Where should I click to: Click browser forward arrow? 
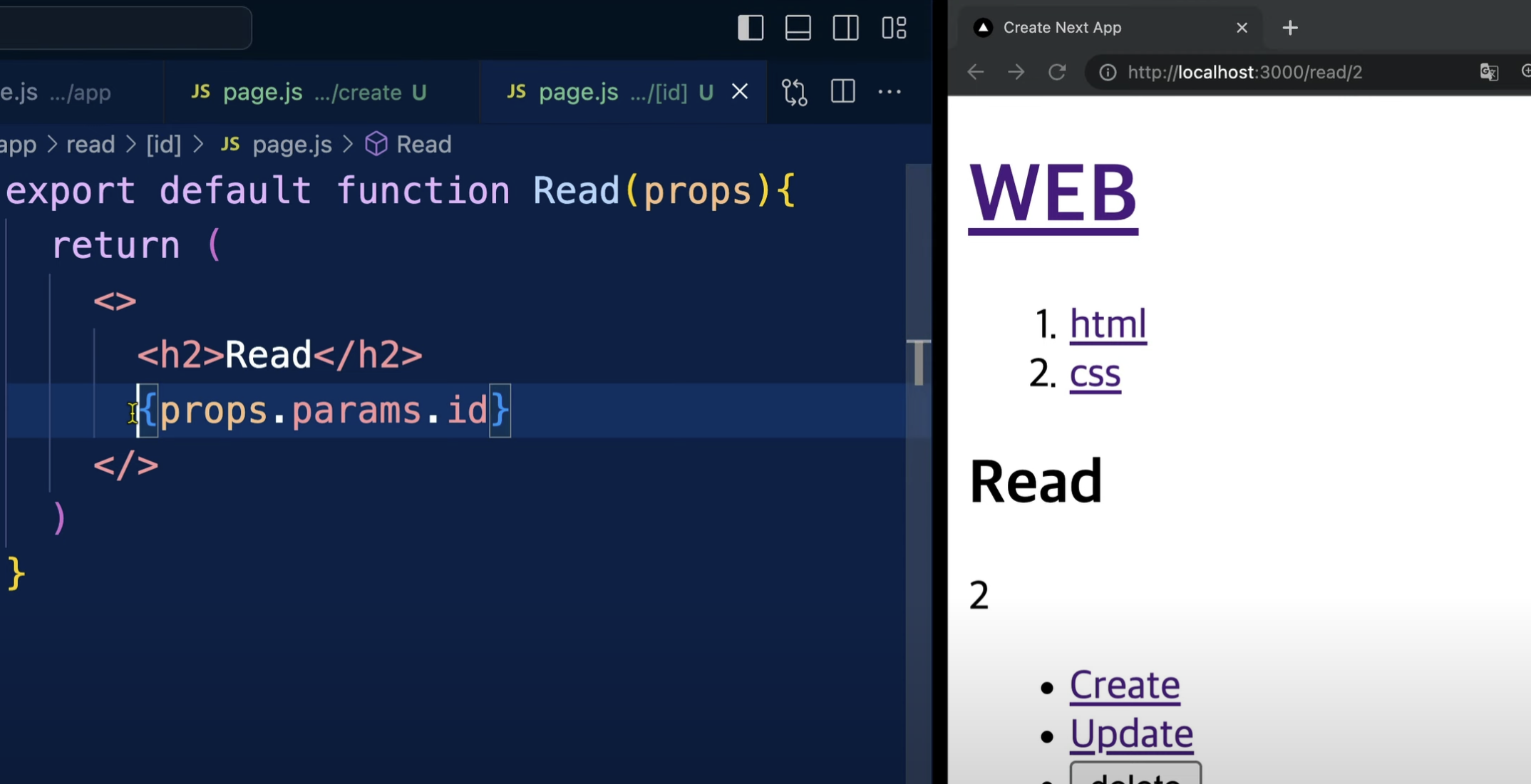coord(1016,72)
